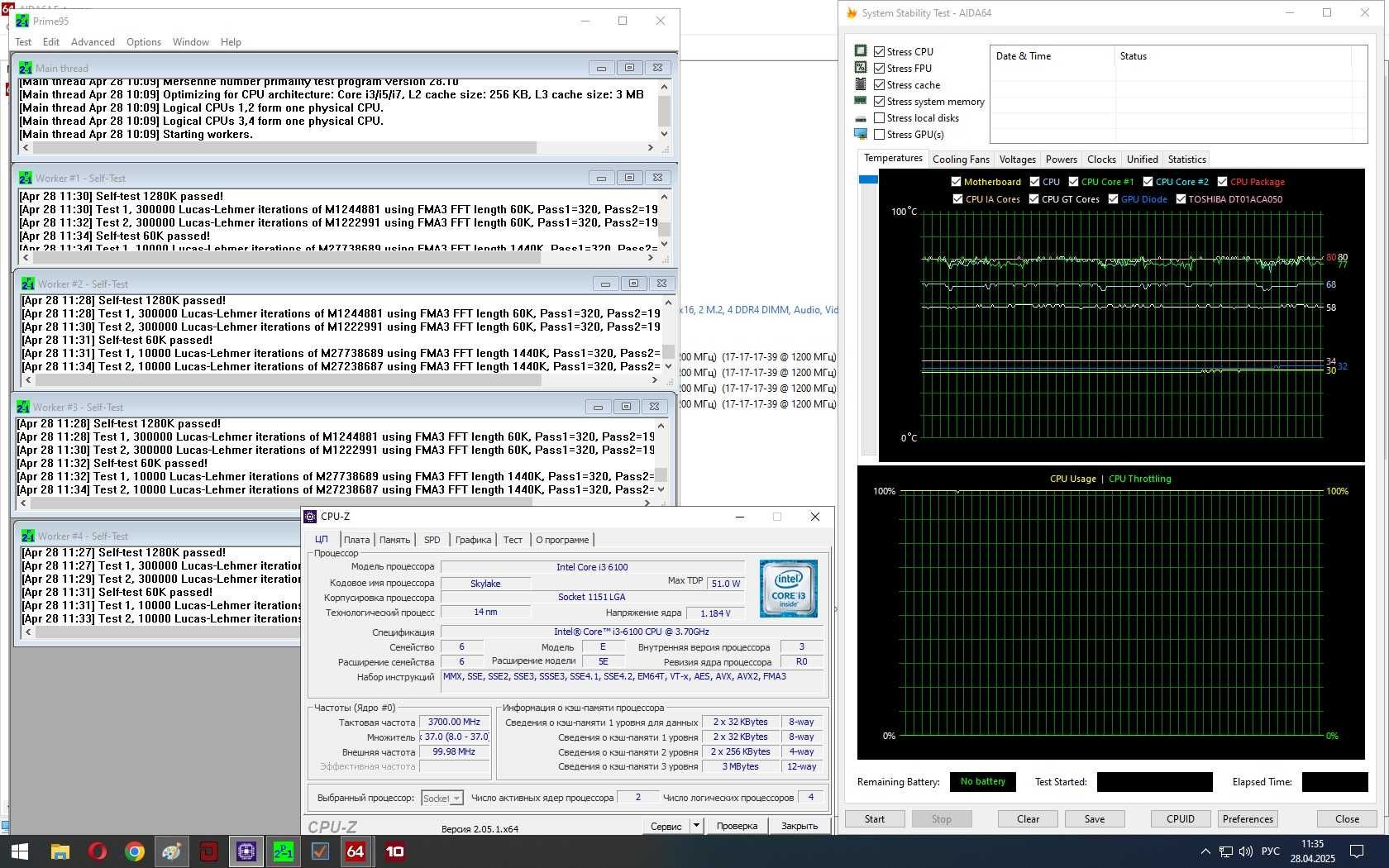1389x868 pixels.
Task: Open Paint from the taskbar palette icon
Action: (x=171, y=851)
